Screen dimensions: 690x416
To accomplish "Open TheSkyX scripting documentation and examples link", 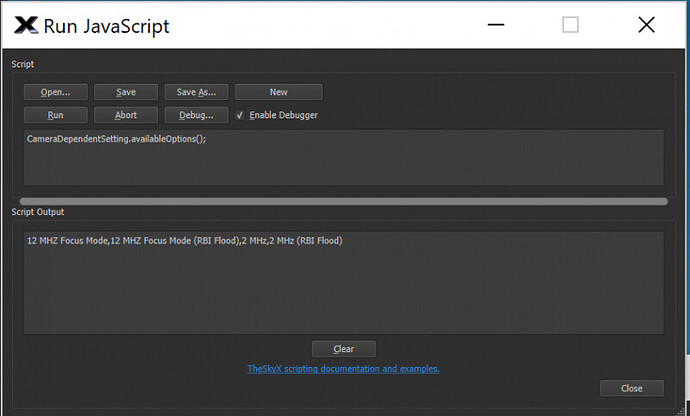I will [343, 369].
